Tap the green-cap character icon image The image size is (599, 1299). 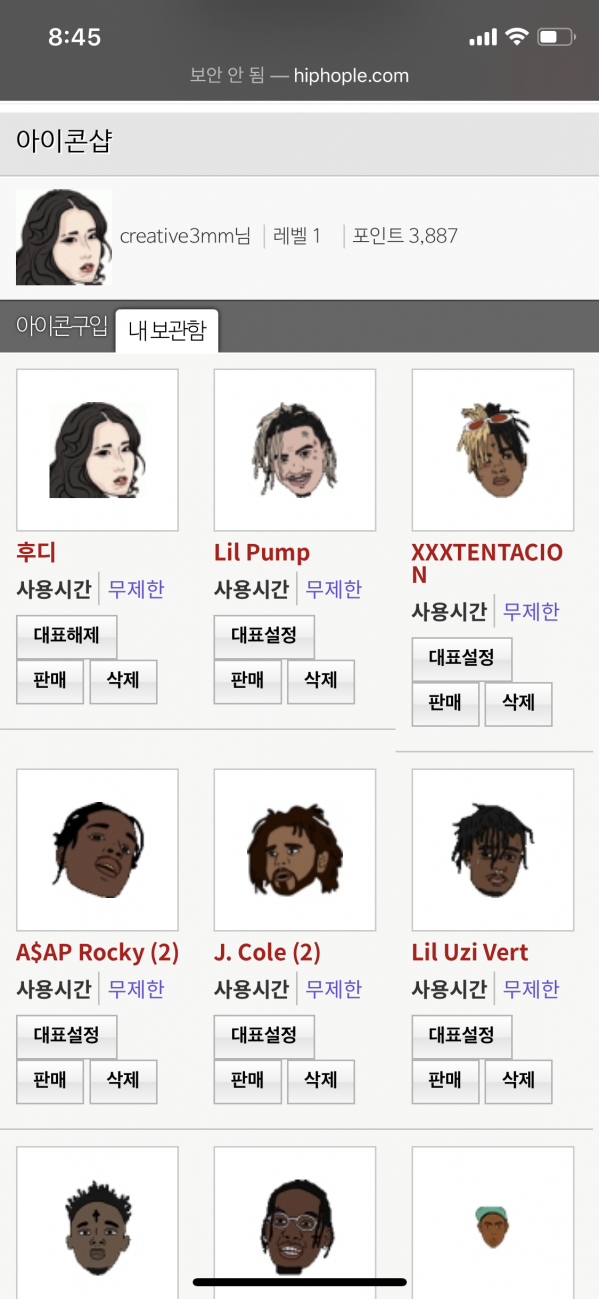[x=493, y=1222]
